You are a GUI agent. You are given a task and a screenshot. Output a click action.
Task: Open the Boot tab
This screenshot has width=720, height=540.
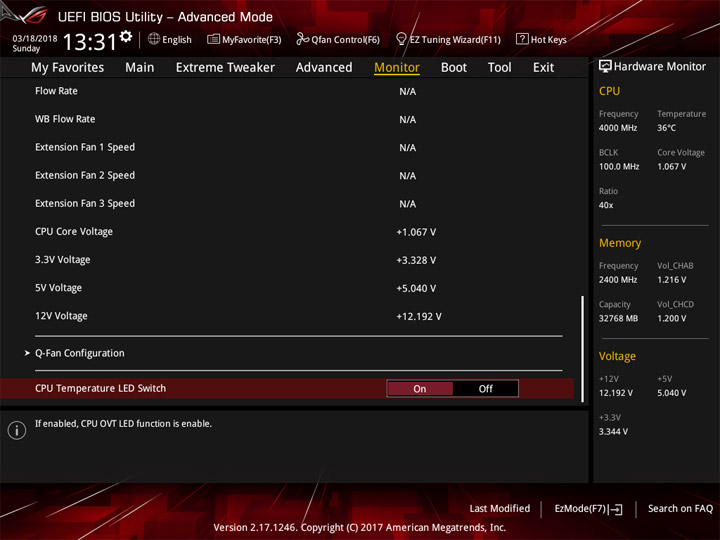[454, 68]
